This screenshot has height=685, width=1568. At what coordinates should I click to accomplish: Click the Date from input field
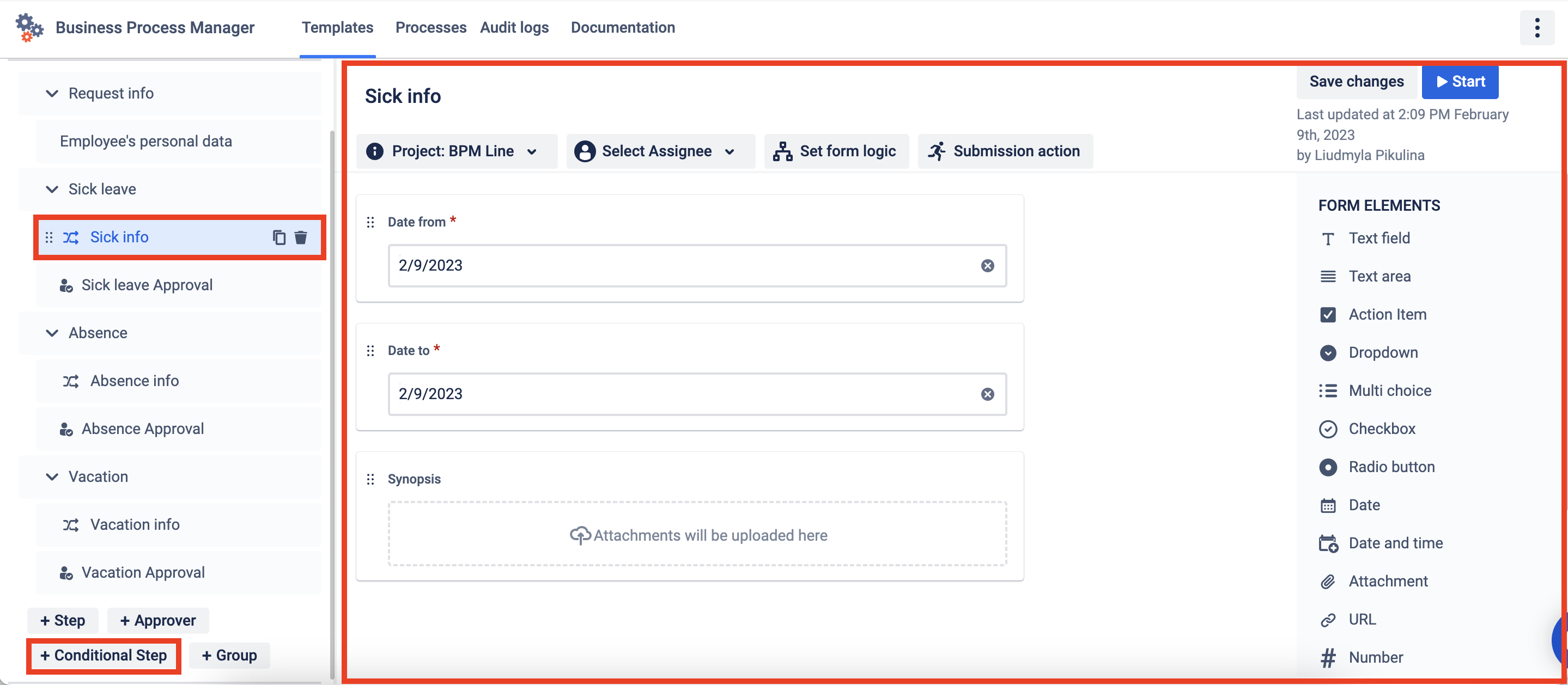coord(682,266)
